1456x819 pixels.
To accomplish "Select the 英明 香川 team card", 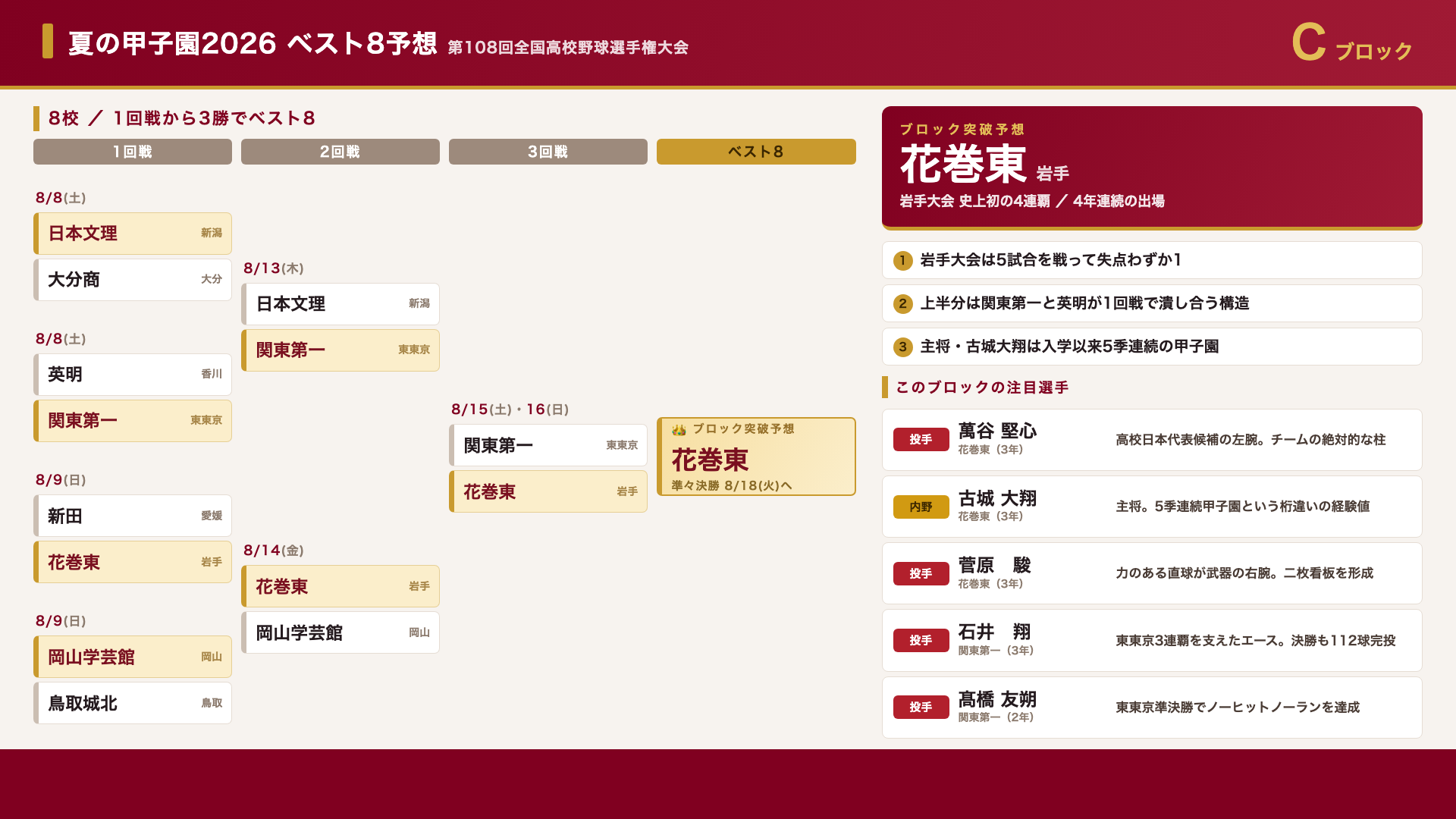I will (133, 375).
